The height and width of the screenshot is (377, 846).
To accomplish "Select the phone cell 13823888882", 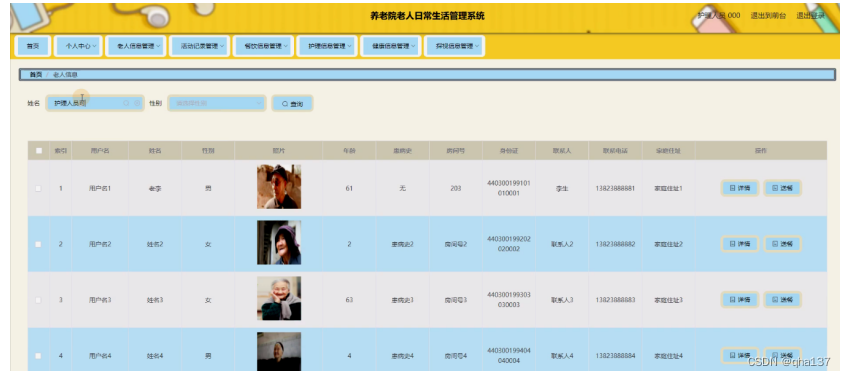I will click(615, 244).
